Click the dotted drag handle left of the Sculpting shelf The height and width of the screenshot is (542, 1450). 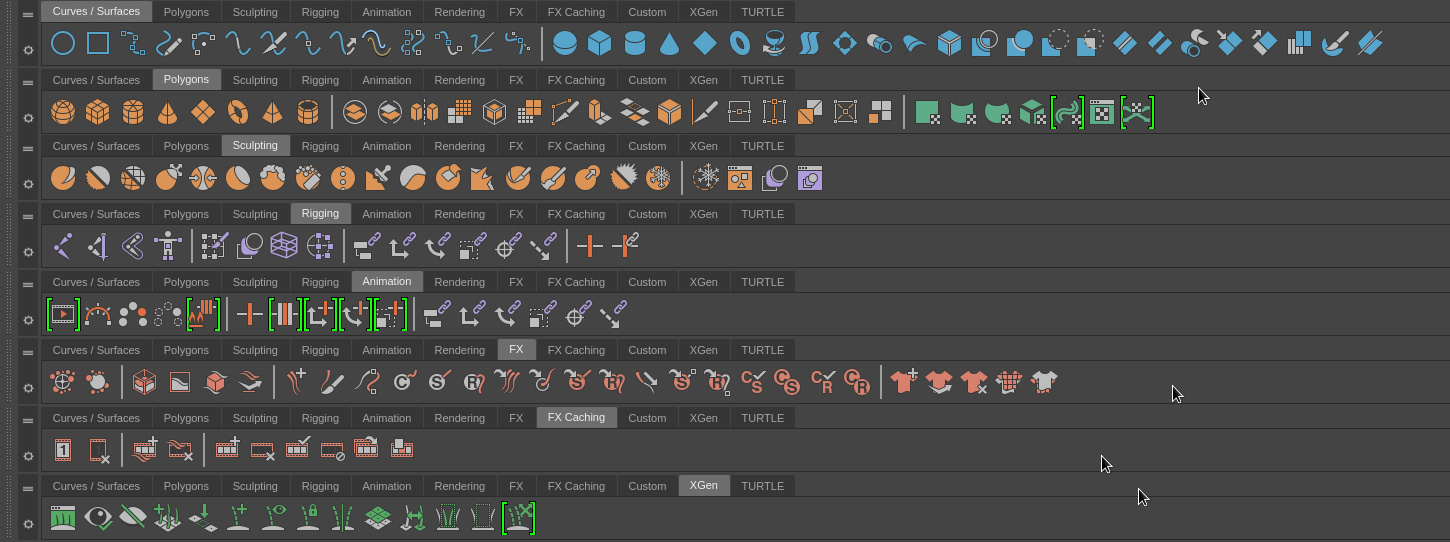(x=11, y=166)
